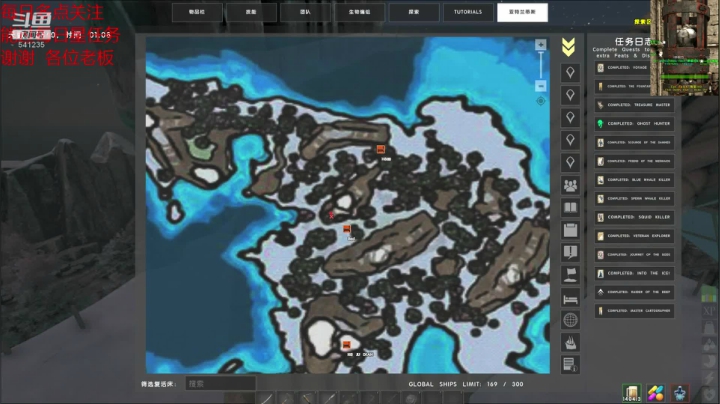Show company members with the people icon
Screen dimensions: 720x404
[570, 185]
